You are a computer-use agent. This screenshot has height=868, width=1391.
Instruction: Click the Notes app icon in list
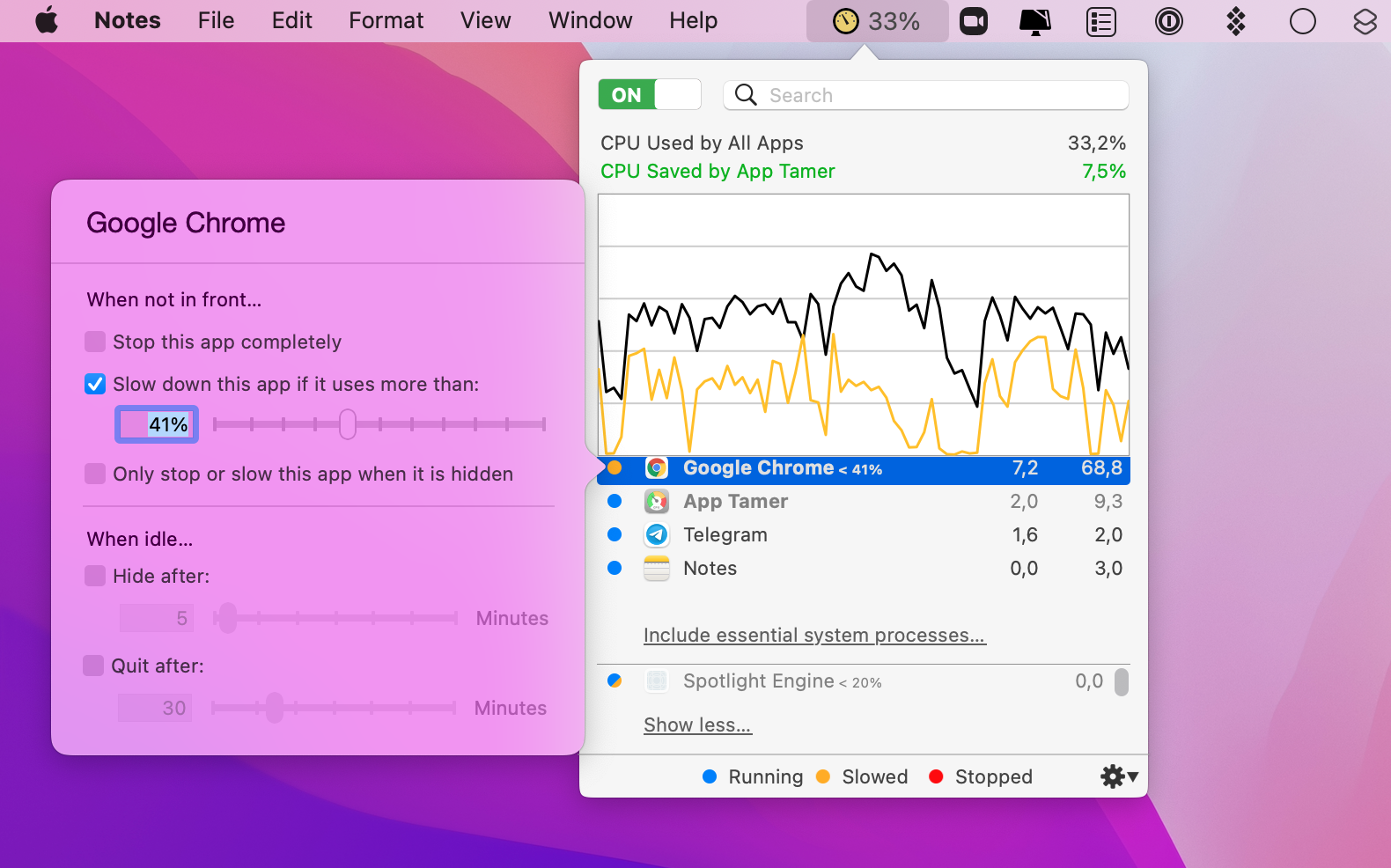click(657, 569)
